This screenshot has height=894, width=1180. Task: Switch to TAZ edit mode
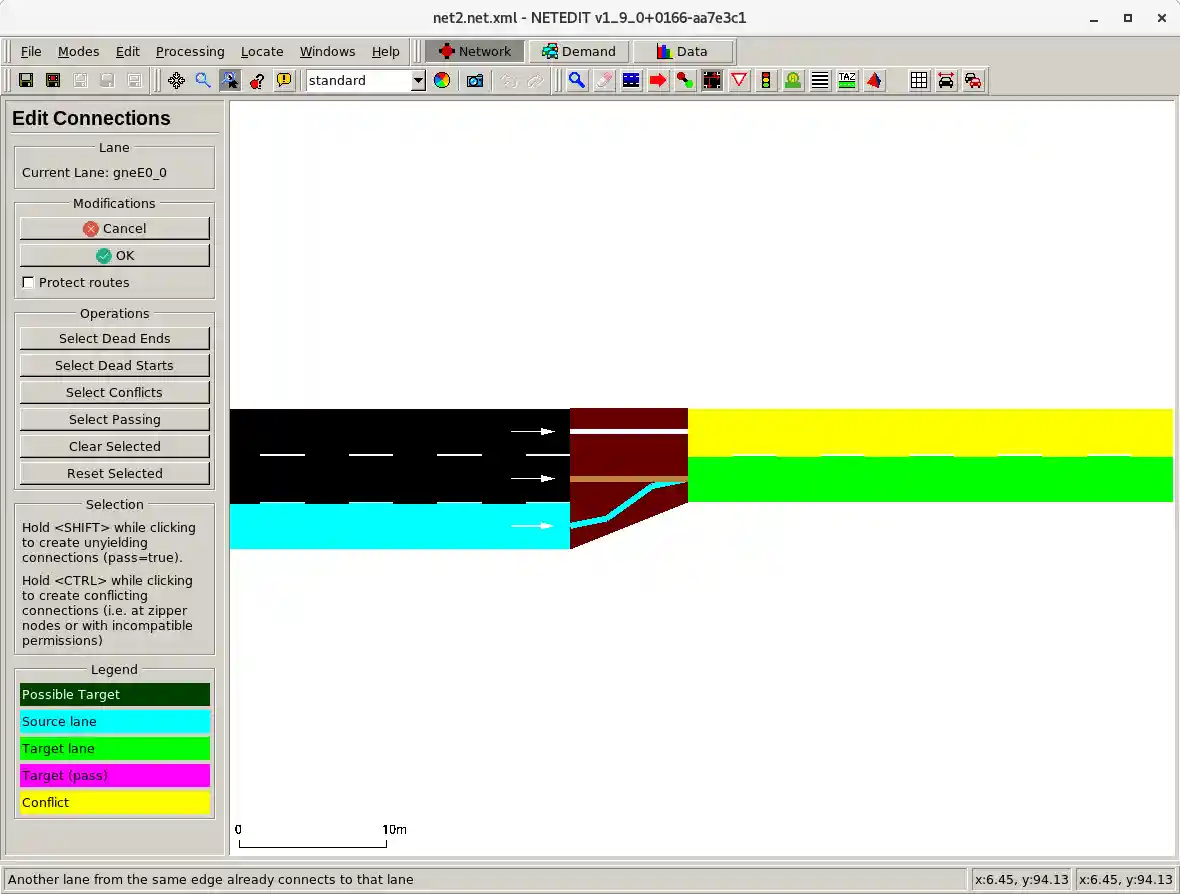847,81
